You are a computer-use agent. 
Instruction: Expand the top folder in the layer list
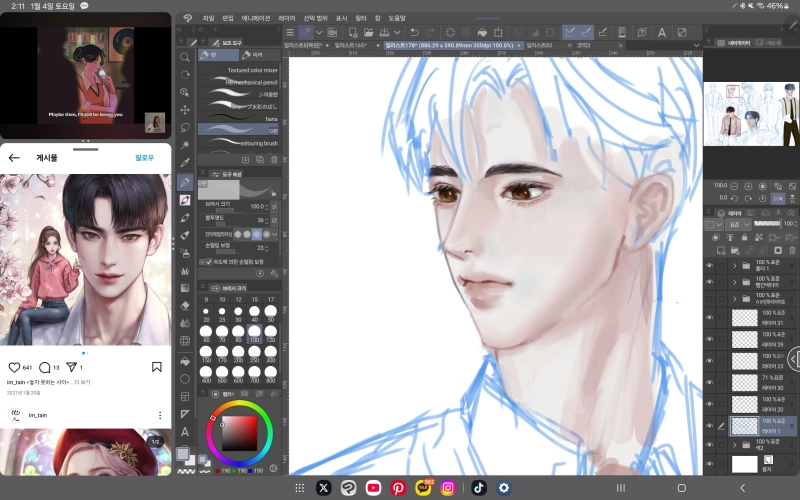734,267
